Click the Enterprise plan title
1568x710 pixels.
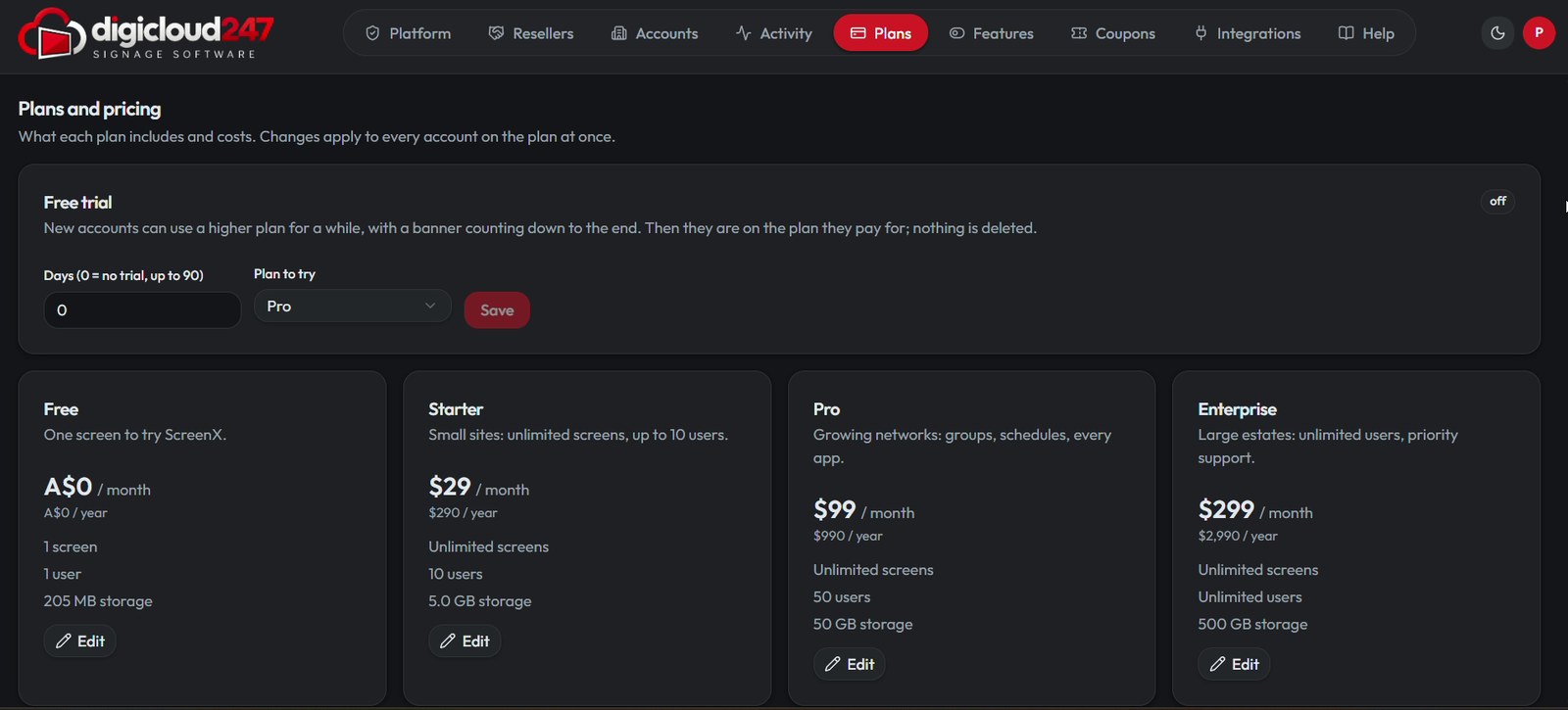click(1237, 409)
